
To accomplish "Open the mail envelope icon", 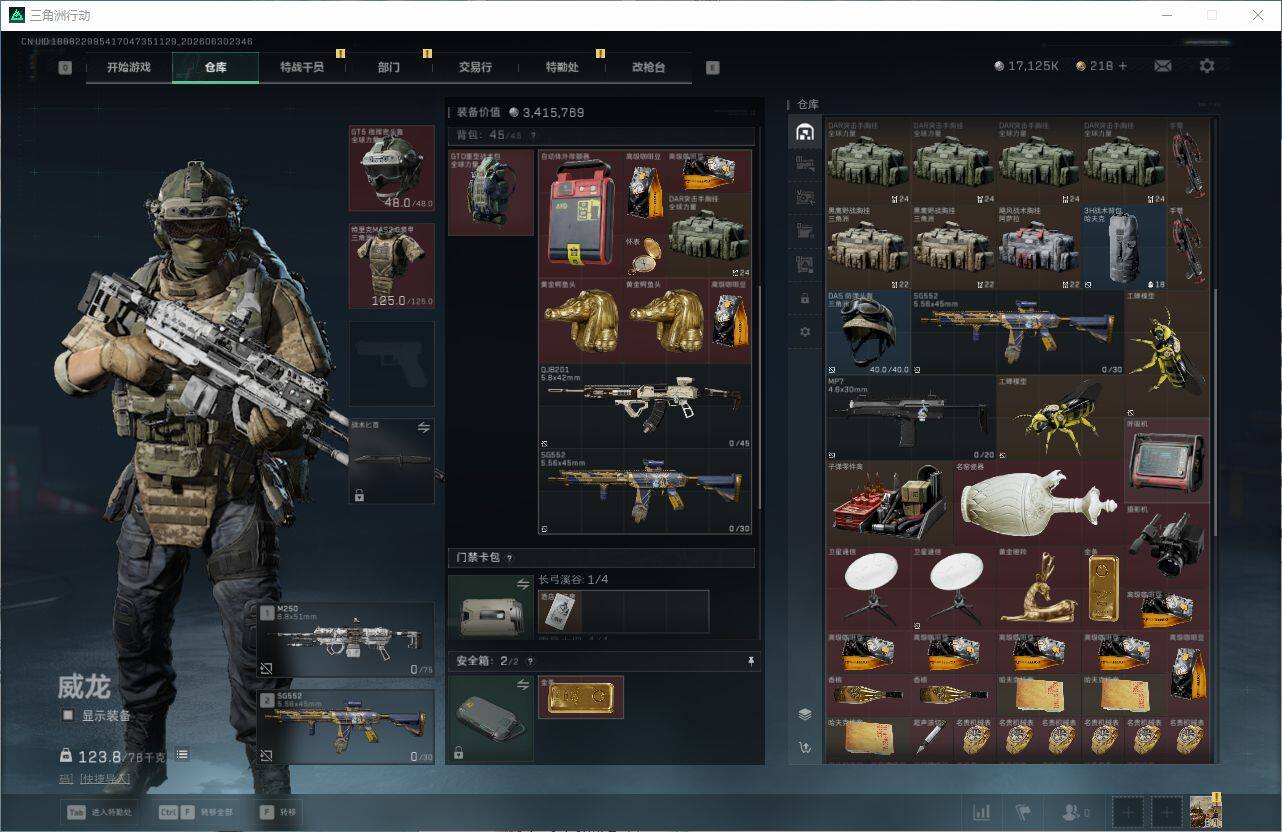I will click(x=1162, y=66).
